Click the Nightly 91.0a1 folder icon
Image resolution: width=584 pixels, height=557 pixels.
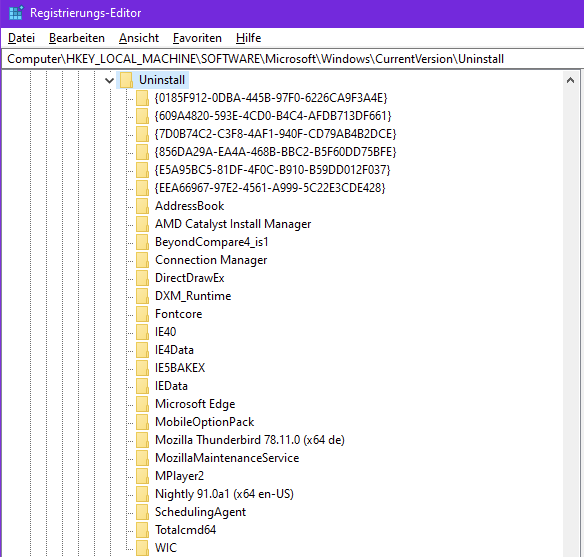tap(142, 494)
